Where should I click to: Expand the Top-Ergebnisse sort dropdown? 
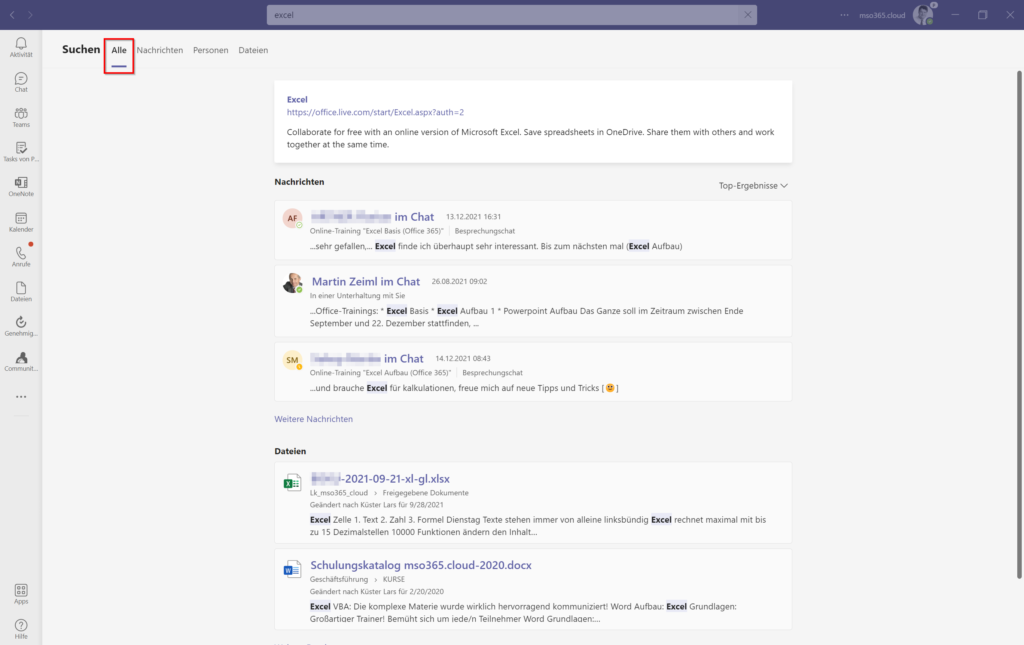click(x=753, y=185)
